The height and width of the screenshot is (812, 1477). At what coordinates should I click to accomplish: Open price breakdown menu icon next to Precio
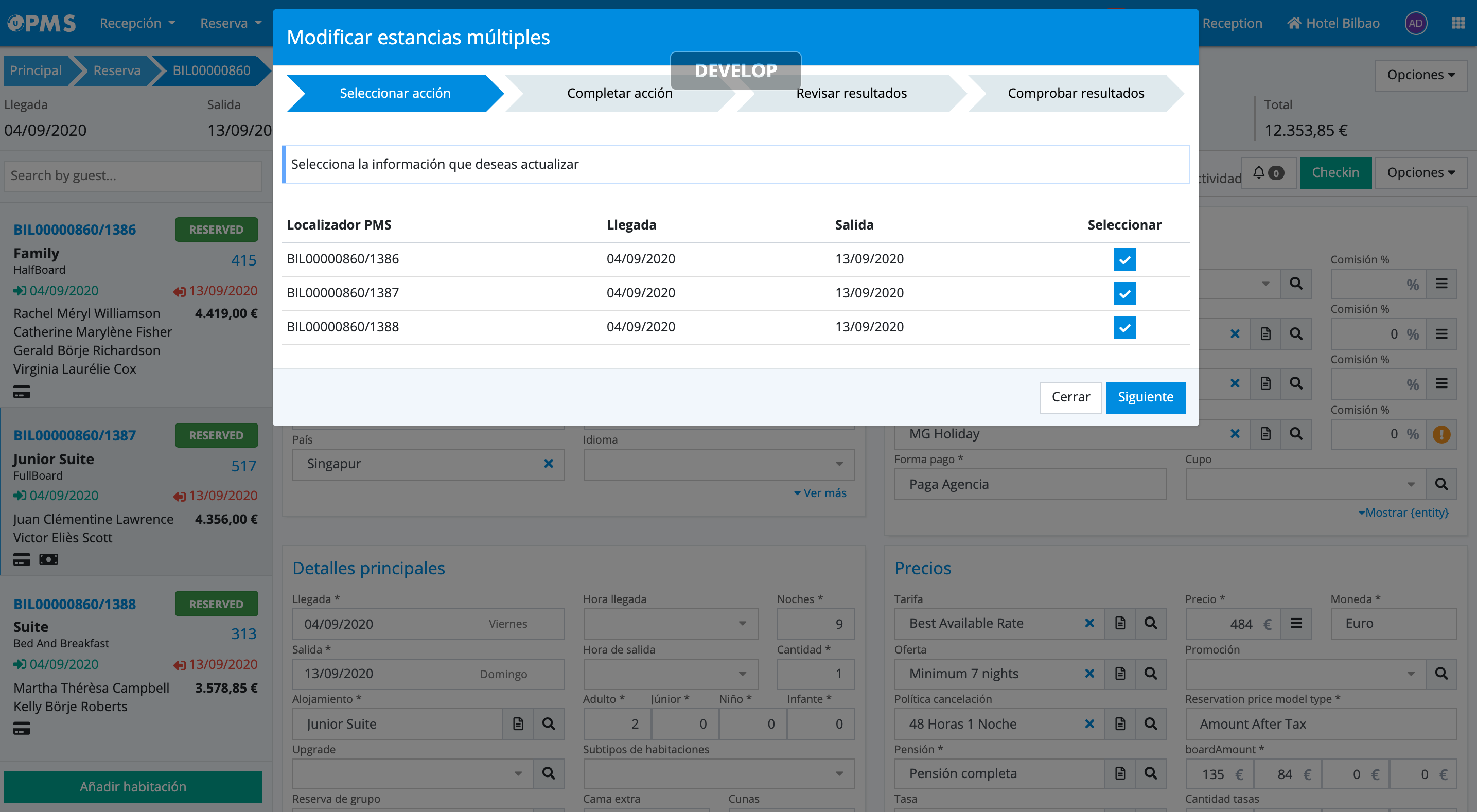click(1296, 623)
